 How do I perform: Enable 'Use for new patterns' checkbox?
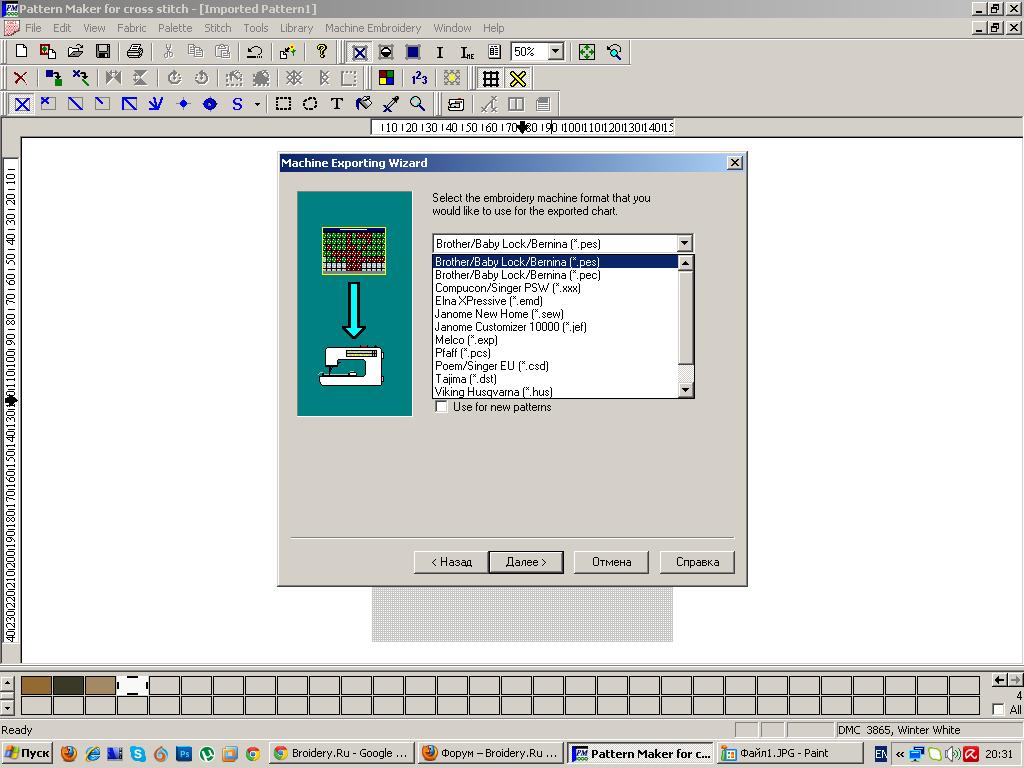(441, 407)
